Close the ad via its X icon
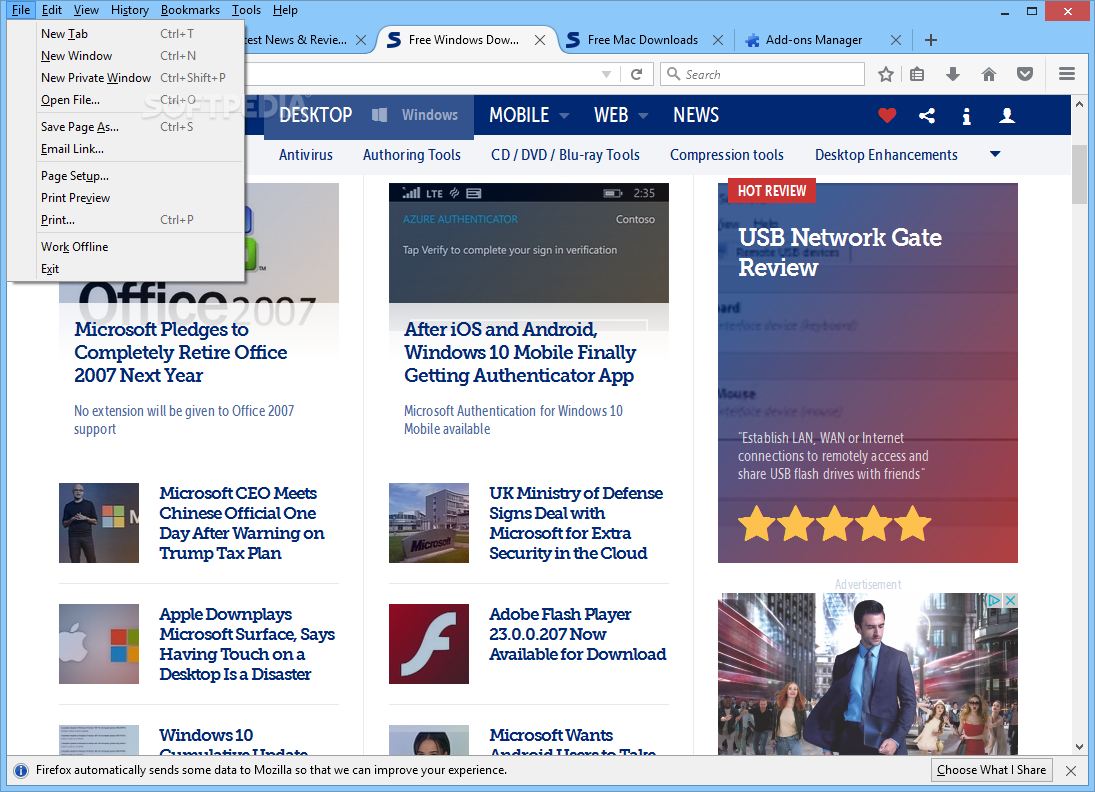The width and height of the screenshot is (1095, 792). [1010, 600]
